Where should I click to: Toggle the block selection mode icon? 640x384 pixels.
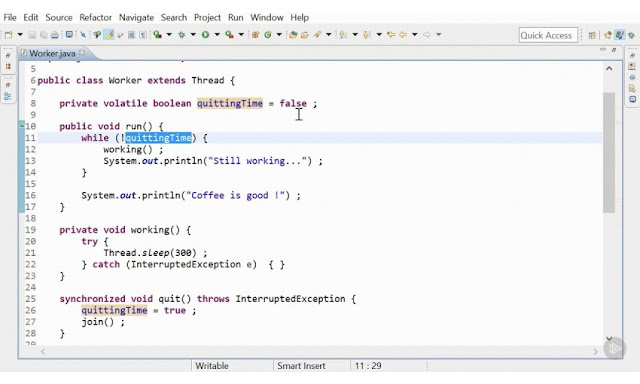(x=131, y=35)
